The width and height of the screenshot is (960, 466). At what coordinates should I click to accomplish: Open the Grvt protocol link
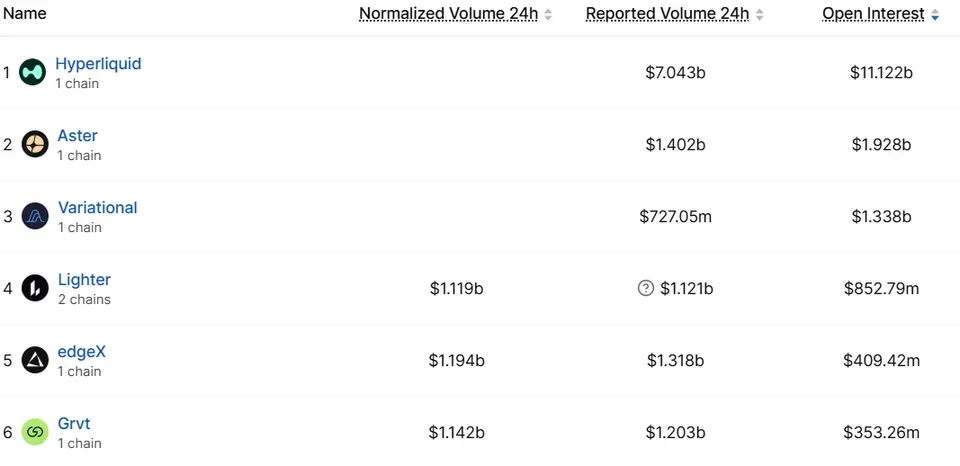[74, 423]
